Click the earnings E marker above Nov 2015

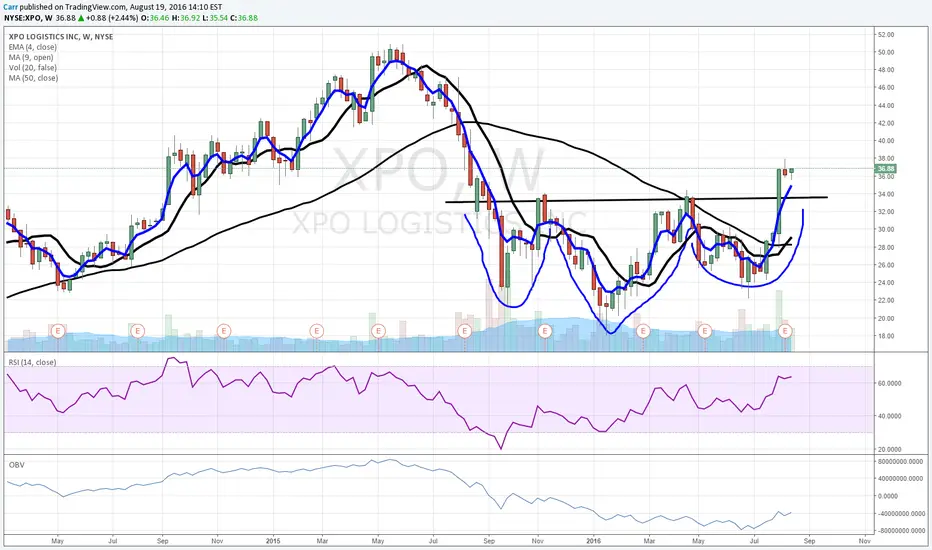coord(544,330)
